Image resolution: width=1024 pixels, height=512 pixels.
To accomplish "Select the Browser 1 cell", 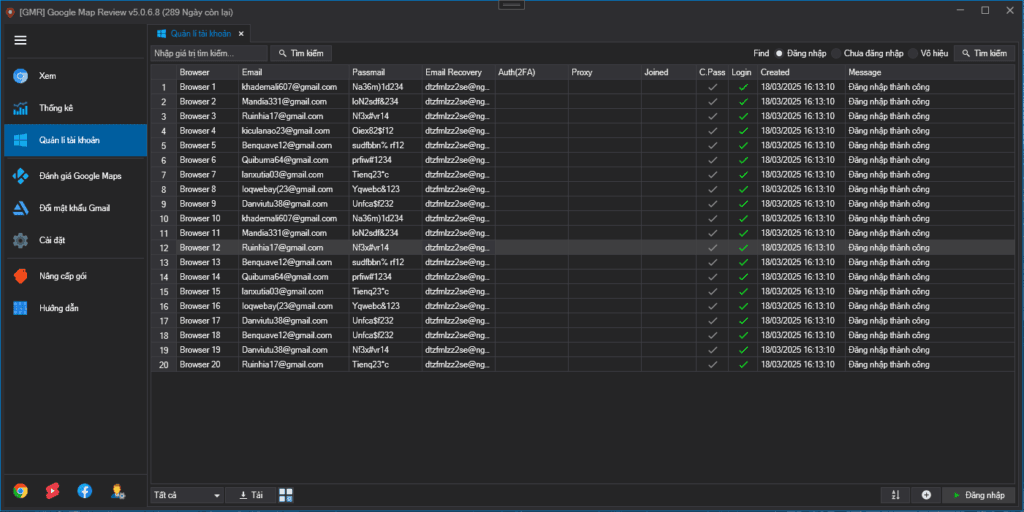I will click(x=207, y=87).
